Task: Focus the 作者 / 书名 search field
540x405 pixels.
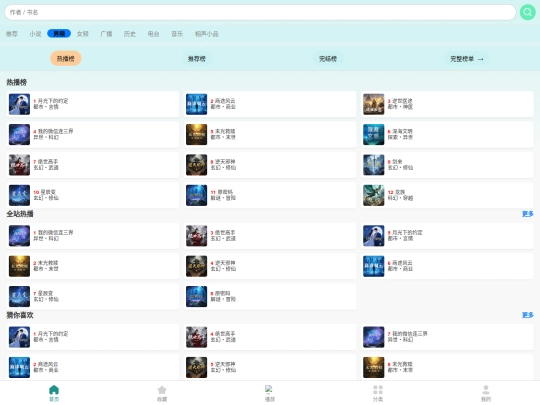Action: coord(260,12)
